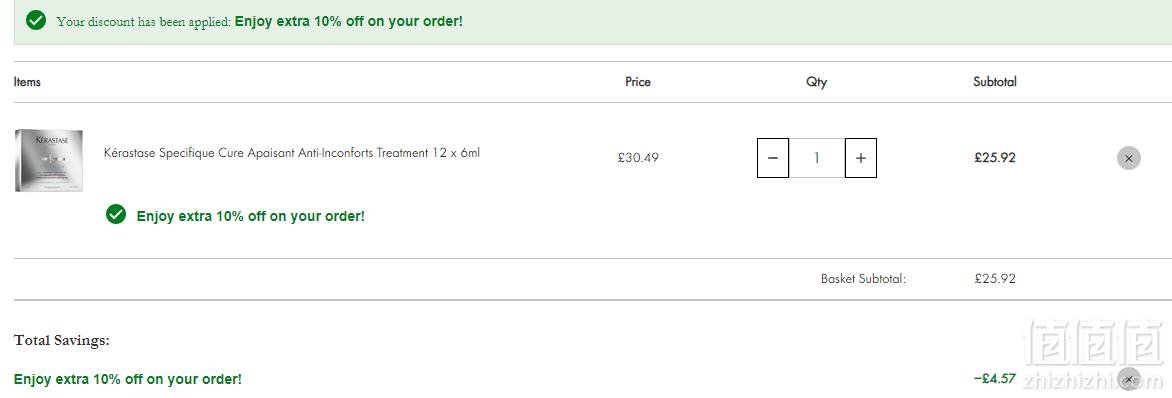Click the green 10% off text under the product
The height and width of the screenshot is (398, 1172).
250,216
